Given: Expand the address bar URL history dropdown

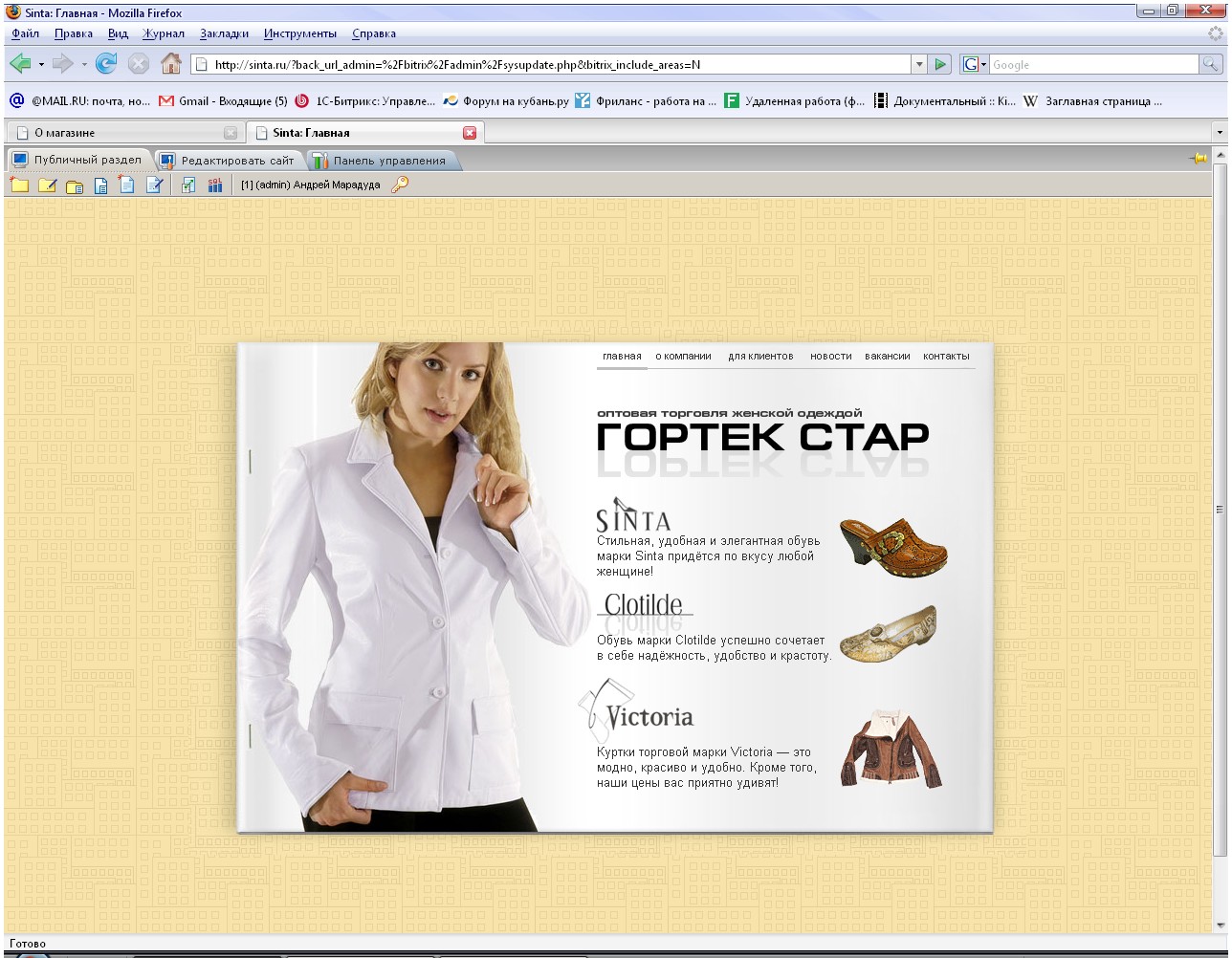Looking at the screenshot, I should (x=919, y=64).
